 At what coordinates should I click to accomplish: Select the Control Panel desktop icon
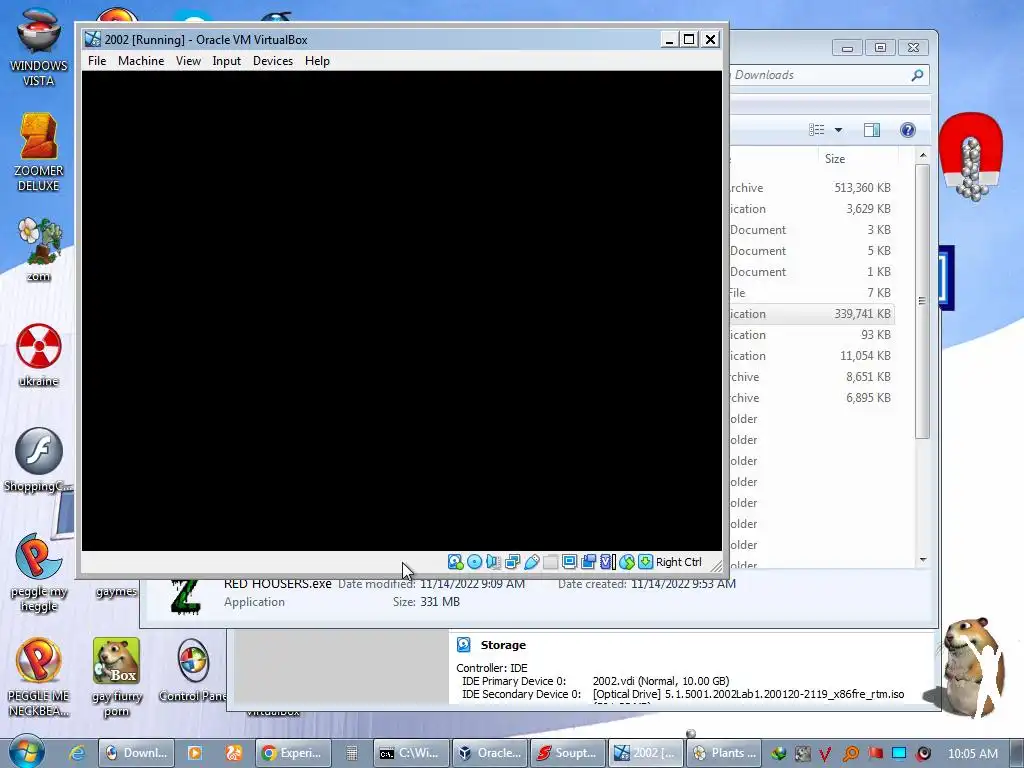click(193, 670)
